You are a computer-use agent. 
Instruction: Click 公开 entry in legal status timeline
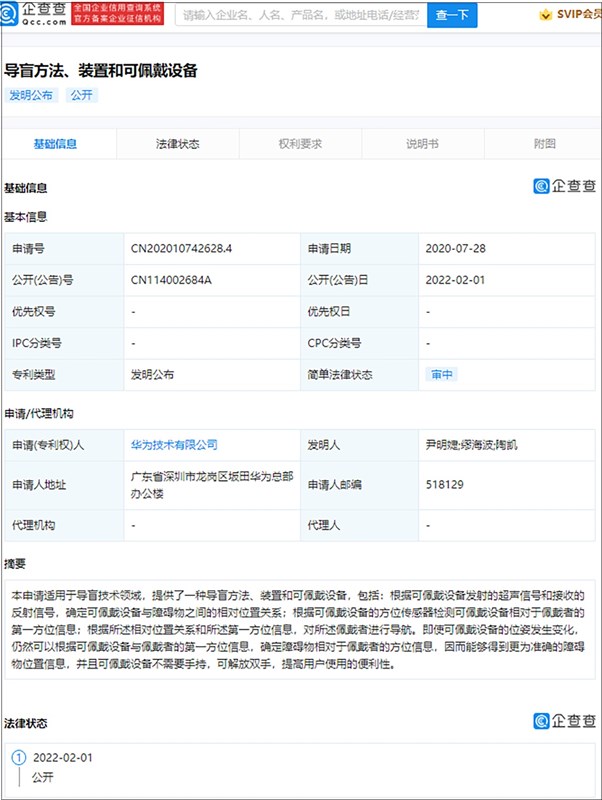(42, 777)
